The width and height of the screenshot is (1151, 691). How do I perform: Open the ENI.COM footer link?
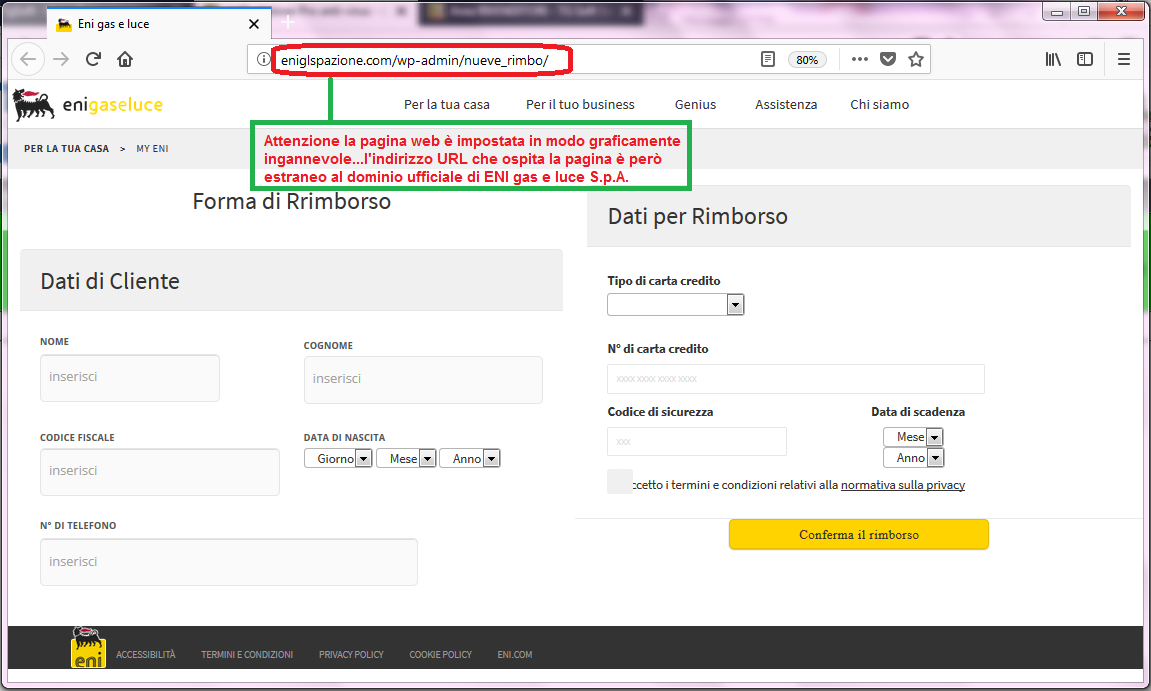coord(515,655)
